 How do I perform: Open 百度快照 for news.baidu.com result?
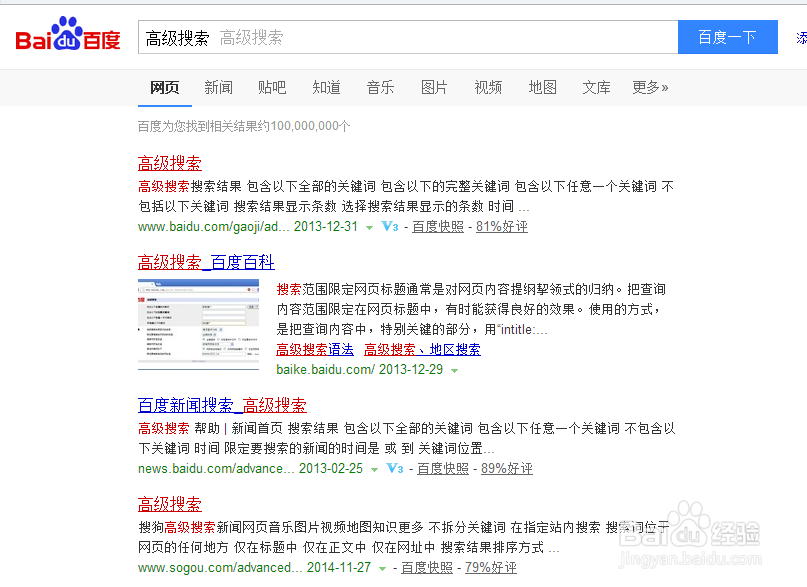click(443, 469)
